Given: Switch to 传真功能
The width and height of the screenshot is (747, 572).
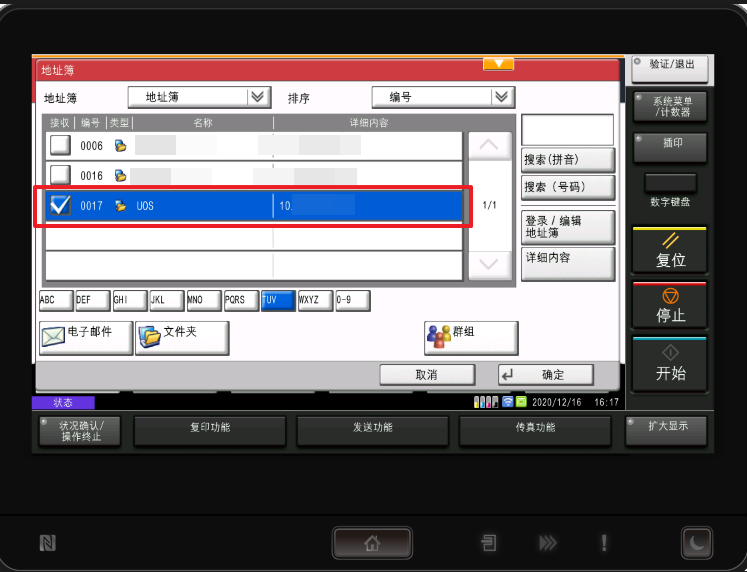Looking at the screenshot, I should [x=535, y=431].
